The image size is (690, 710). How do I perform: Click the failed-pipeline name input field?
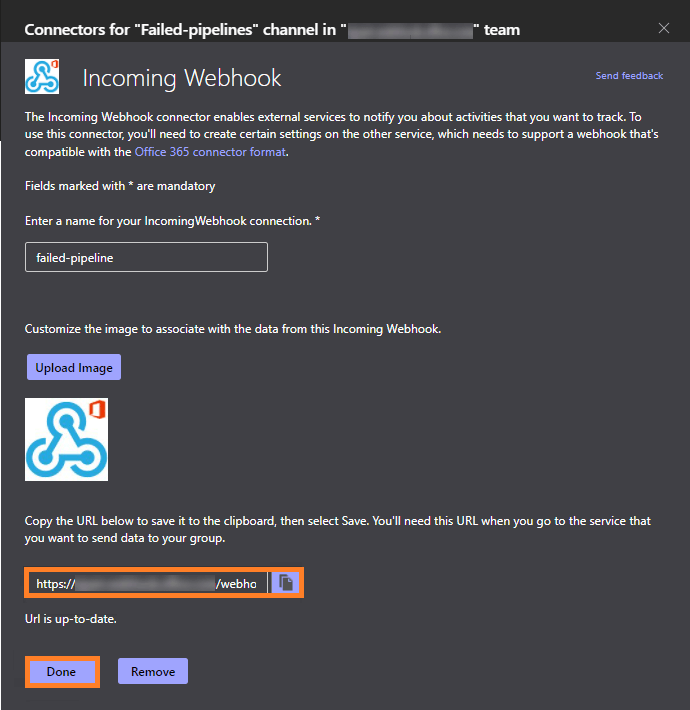pos(146,257)
